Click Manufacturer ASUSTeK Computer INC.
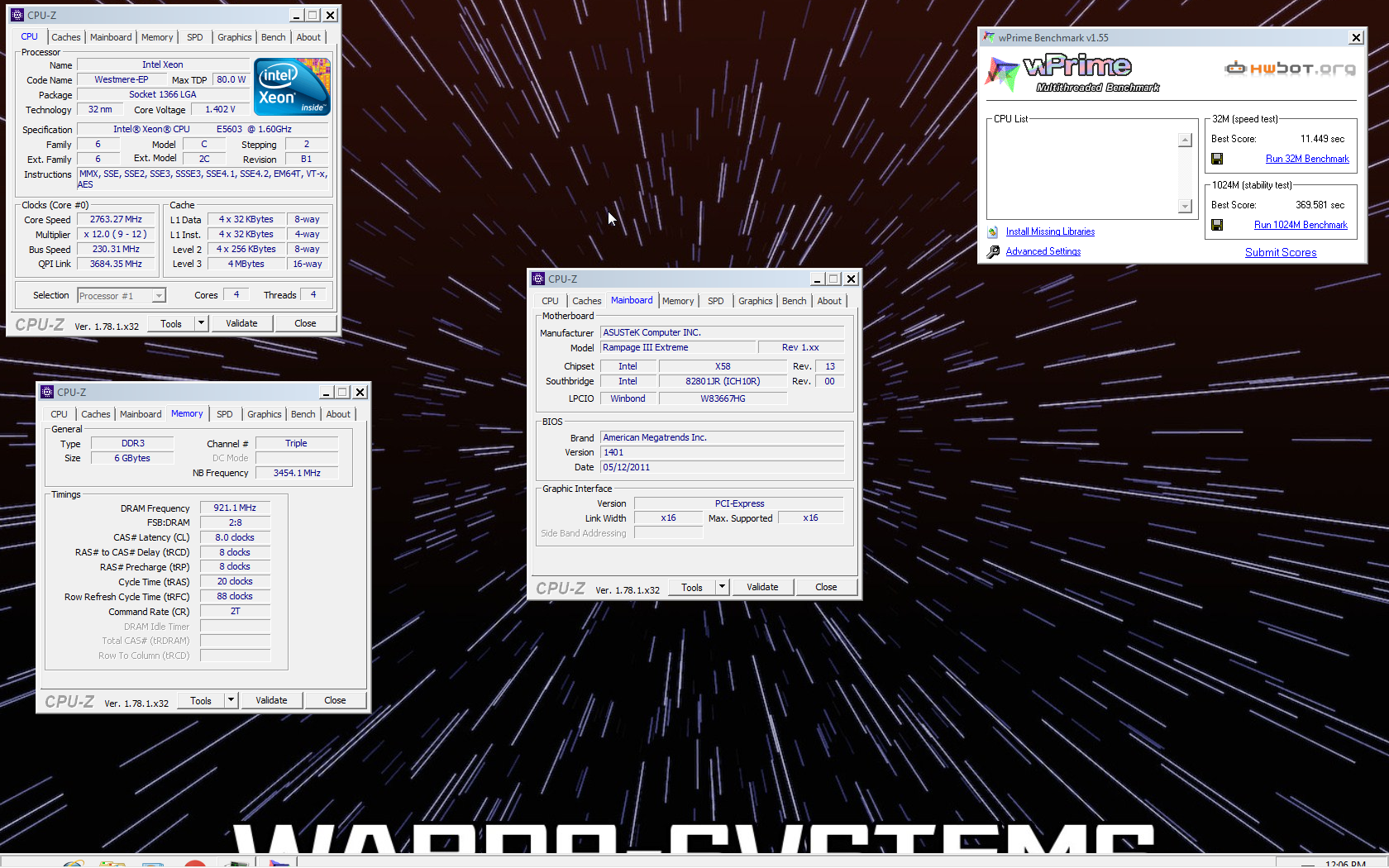 coord(722,333)
